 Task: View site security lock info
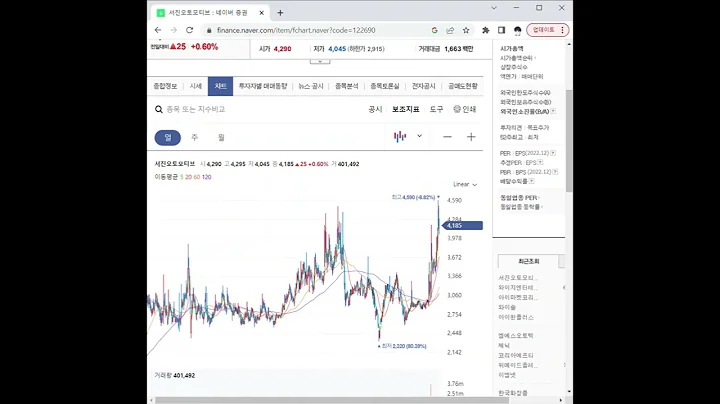tap(209, 30)
